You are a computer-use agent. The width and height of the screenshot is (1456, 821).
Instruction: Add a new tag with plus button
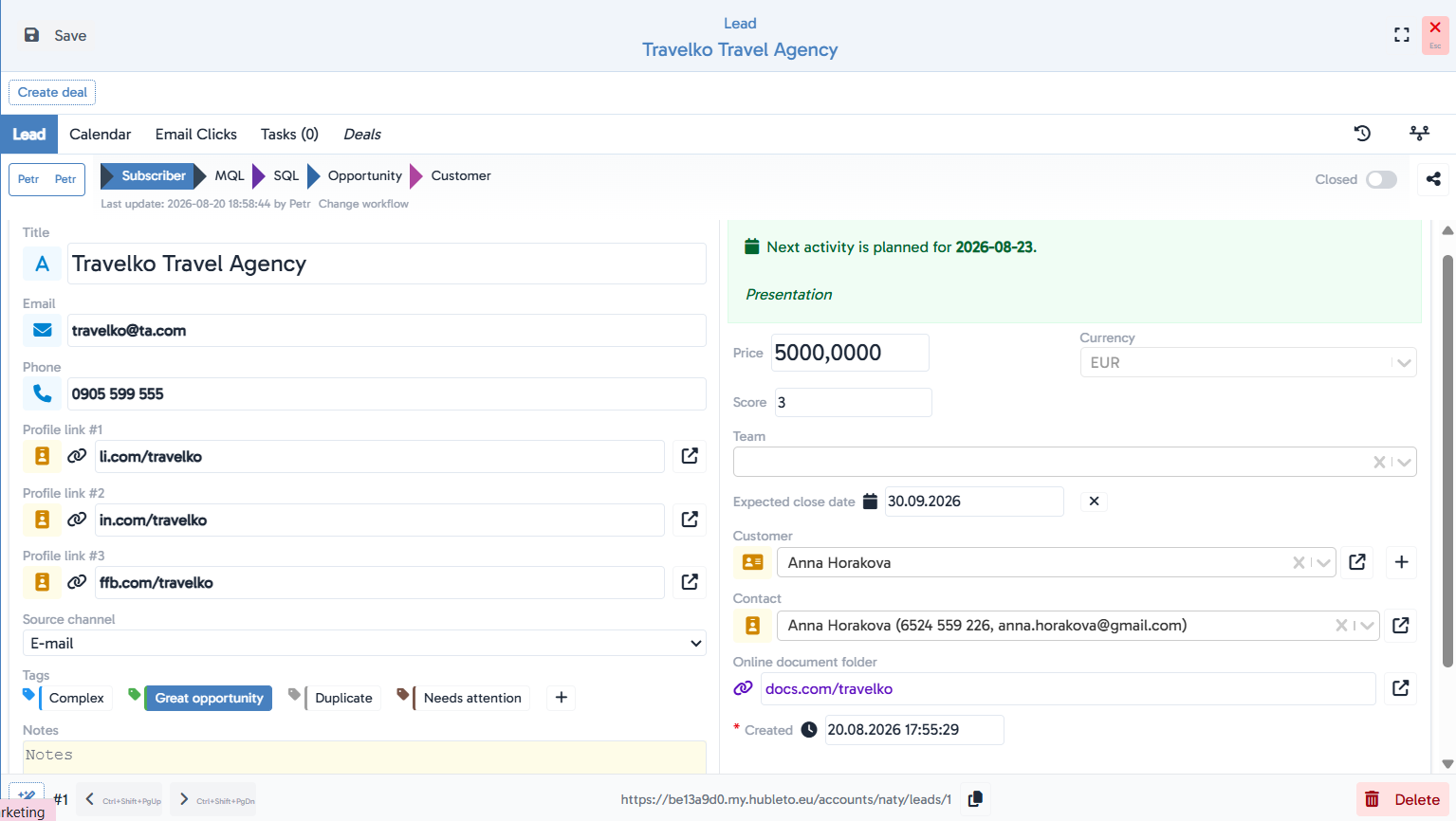(x=562, y=698)
